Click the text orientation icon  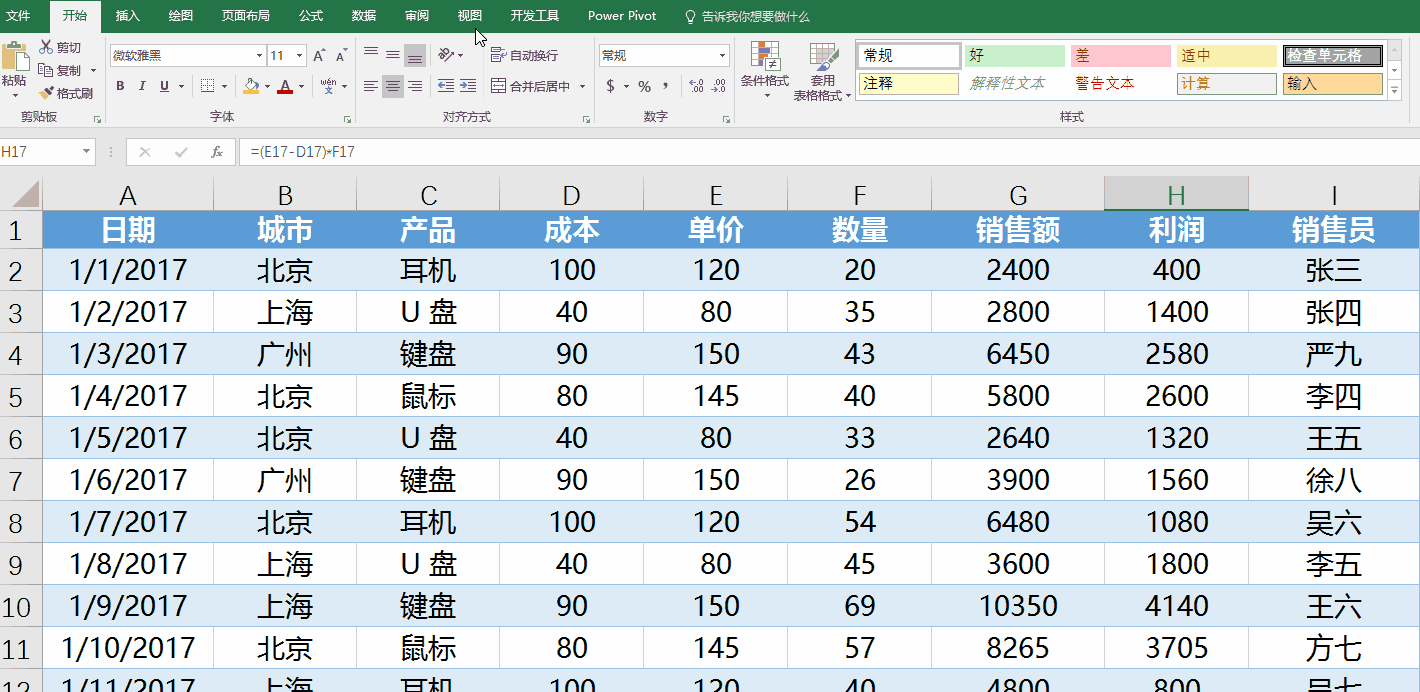[446, 55]
